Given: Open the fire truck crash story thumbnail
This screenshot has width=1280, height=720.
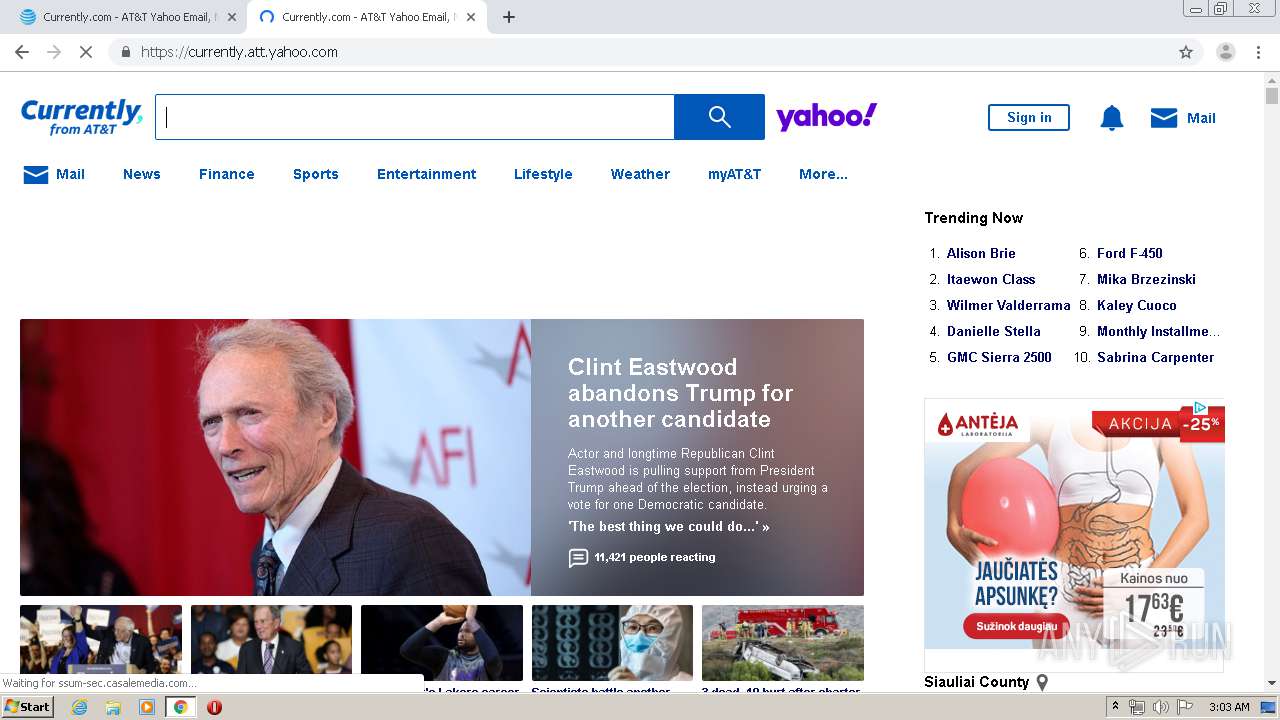Looking at the screenshot, I should pos(783,643).
